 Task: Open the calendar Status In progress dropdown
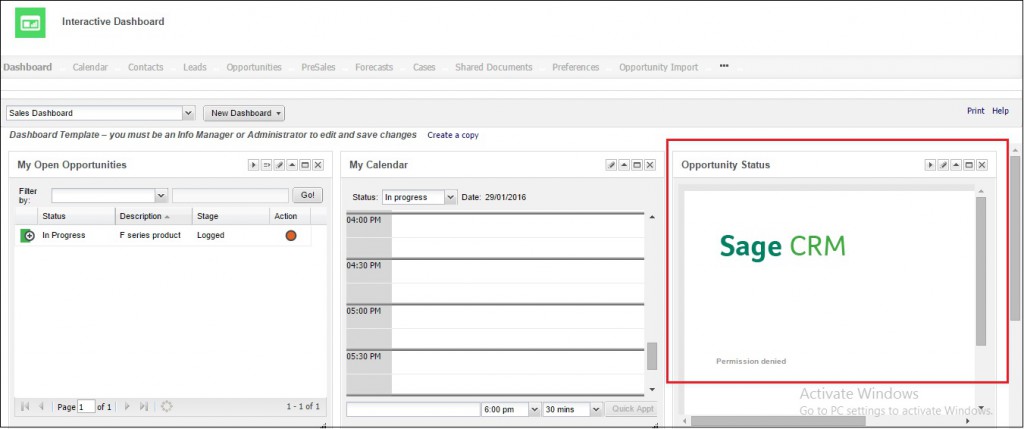click(x=450, y=197)
